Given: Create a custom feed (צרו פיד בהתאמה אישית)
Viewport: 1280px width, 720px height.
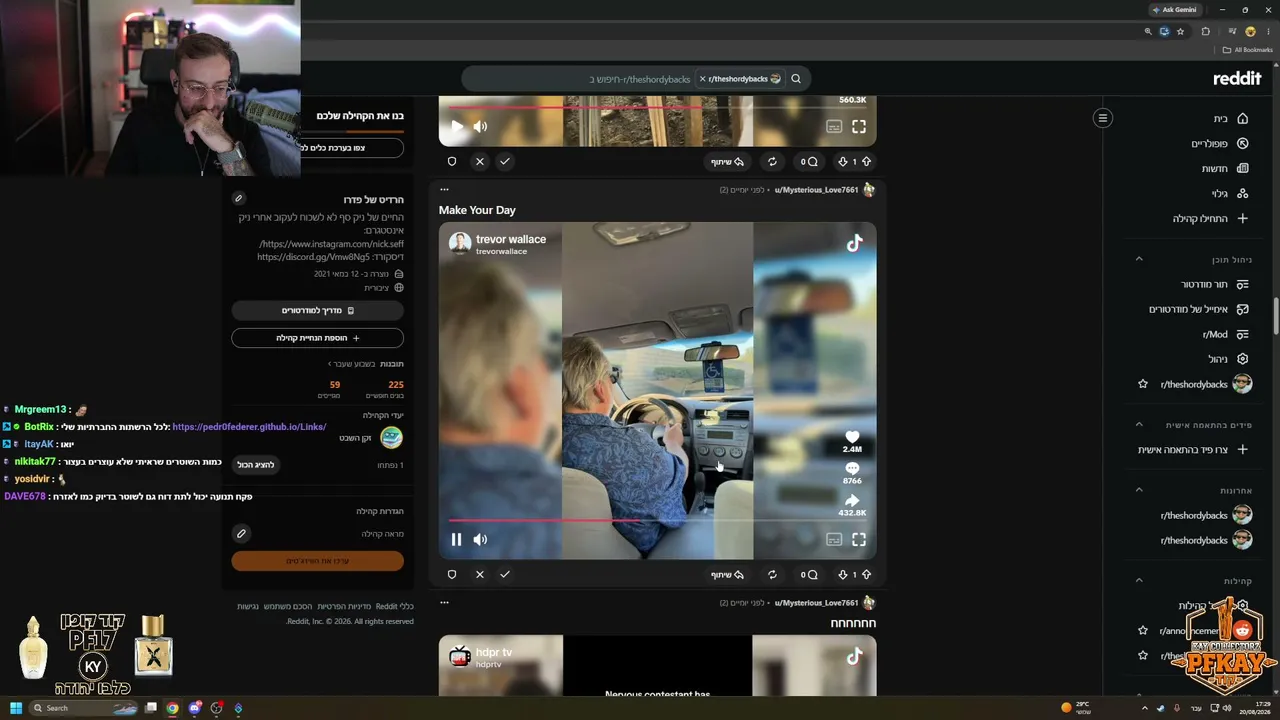Looking at the screenshot, I should click(1192, 449).
